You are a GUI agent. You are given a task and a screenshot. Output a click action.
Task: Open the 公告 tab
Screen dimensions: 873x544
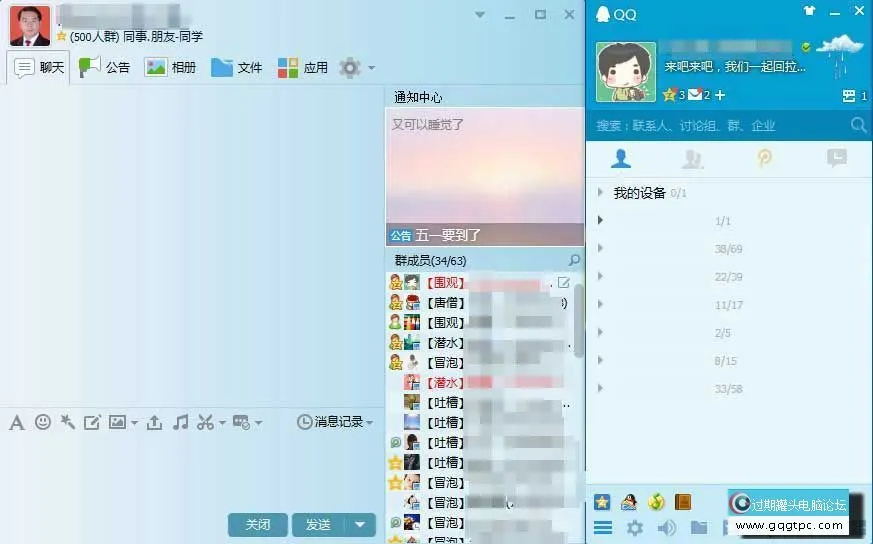(x=104, y=67)
